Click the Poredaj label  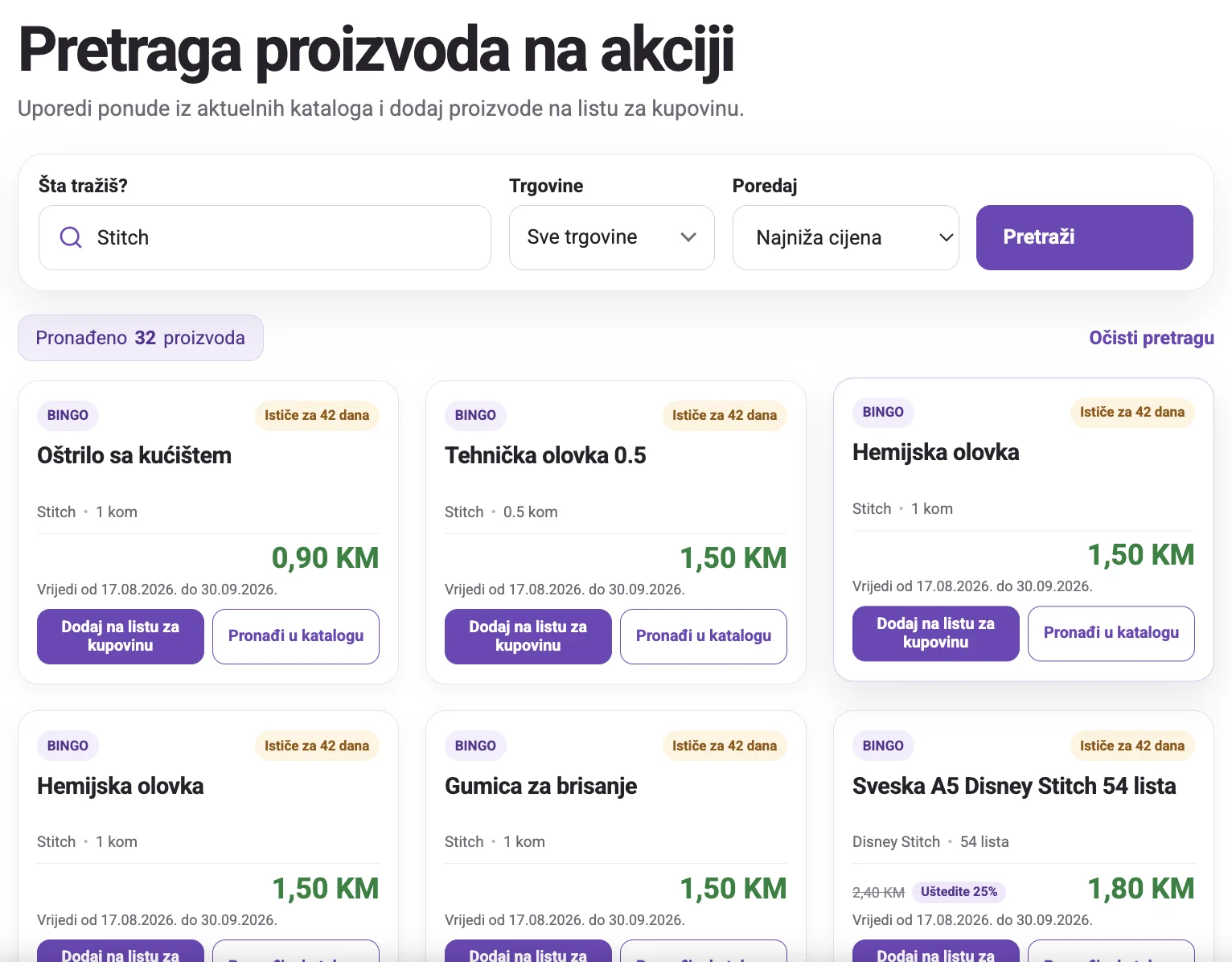click(765, 186)
